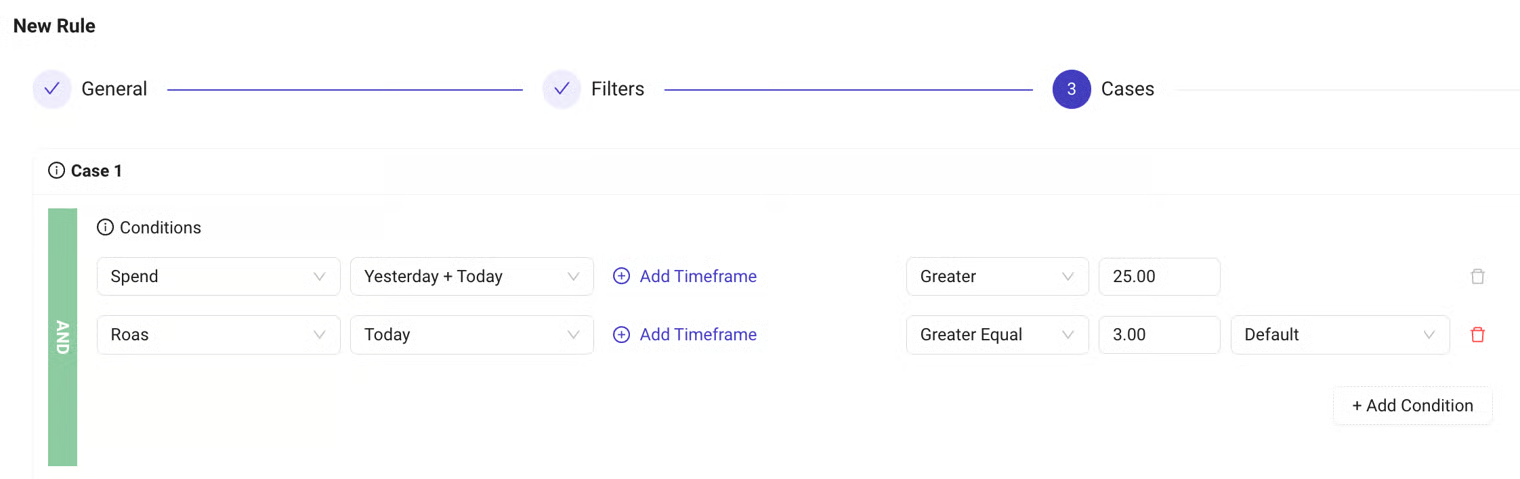Image resolution: width=1520 pixels, height=479 pixels.
Task: Switch to the Filters step
Action: click(x=617, y=89)
